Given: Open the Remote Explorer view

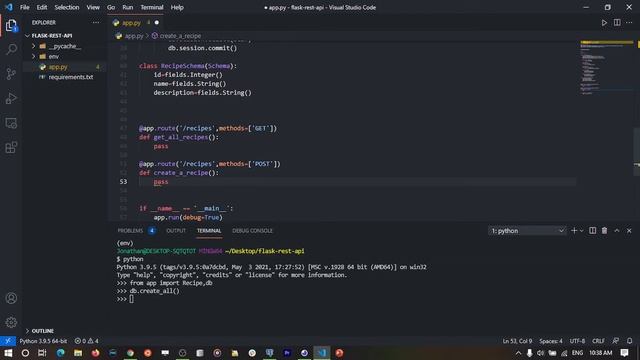Looking at the screenshot, I should tap(11, 123).
